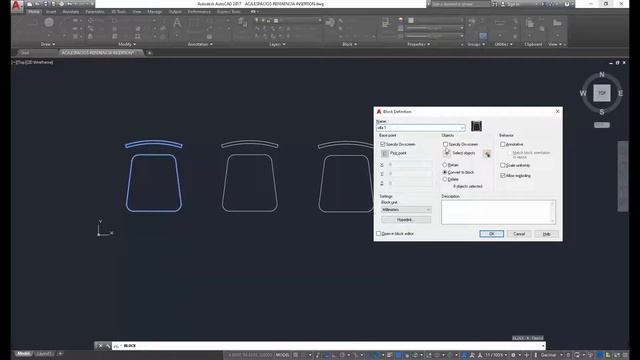Screen dimensions: 640x360
Task: Enable Scale uniformly checkbox
Action: point(503,165)
